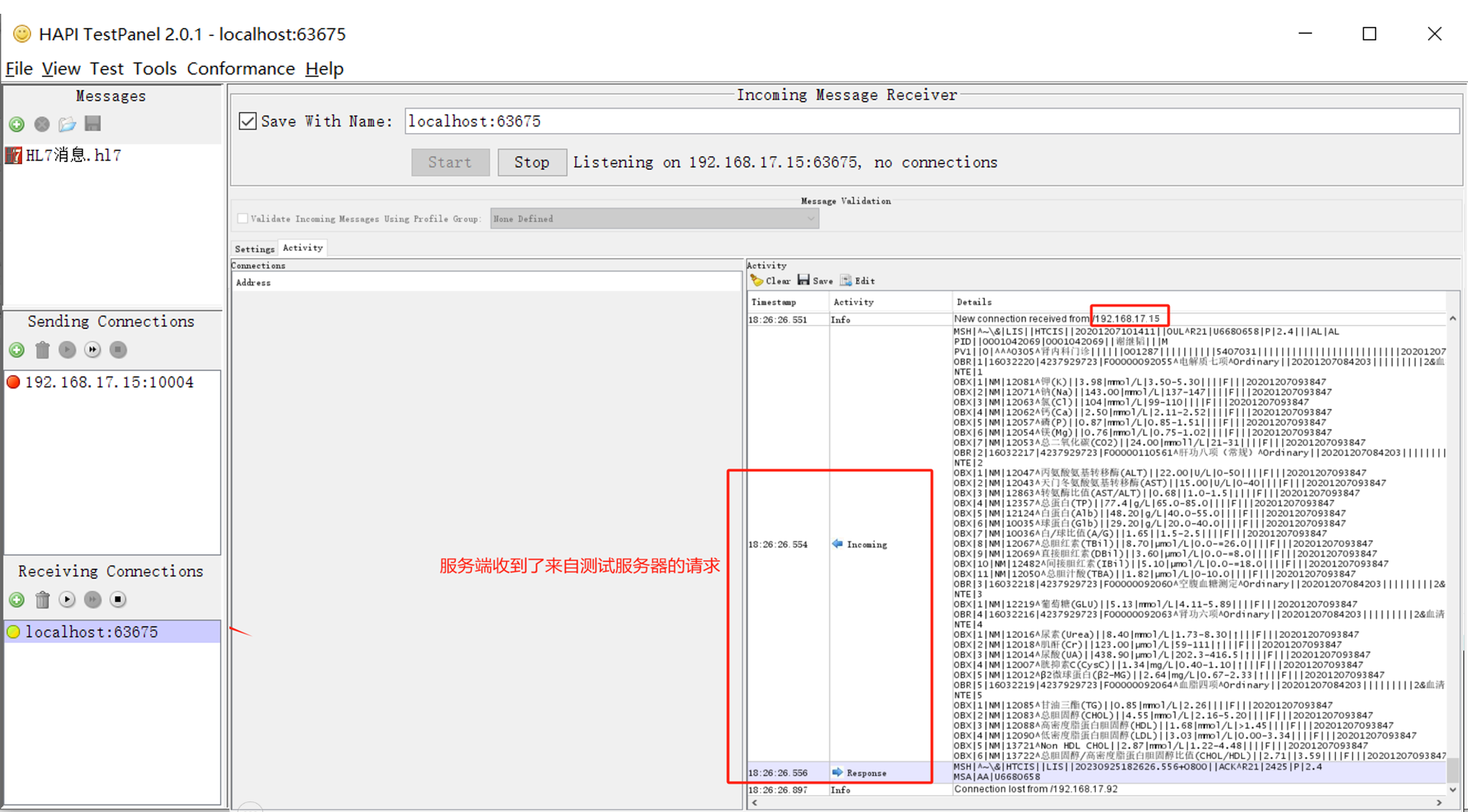Clear the activity log
This screenshot has height=812, width=1468.
771,281
